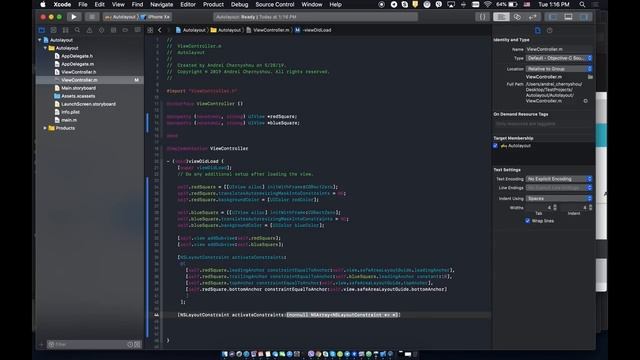Toggle the navigator panel visibility
640x360 pixels.
pos(553,17)
